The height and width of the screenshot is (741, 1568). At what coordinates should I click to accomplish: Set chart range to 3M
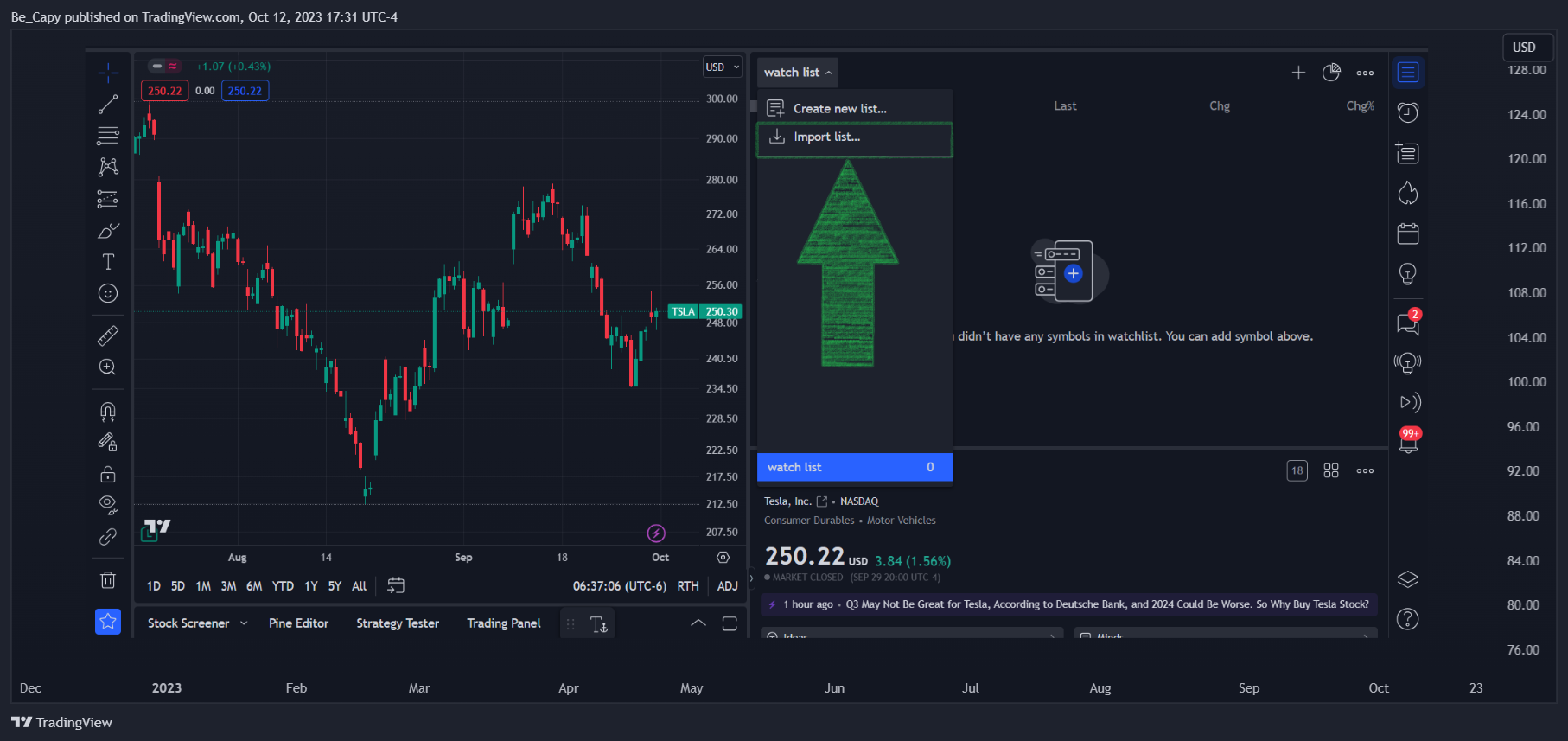tap(228, 586)
